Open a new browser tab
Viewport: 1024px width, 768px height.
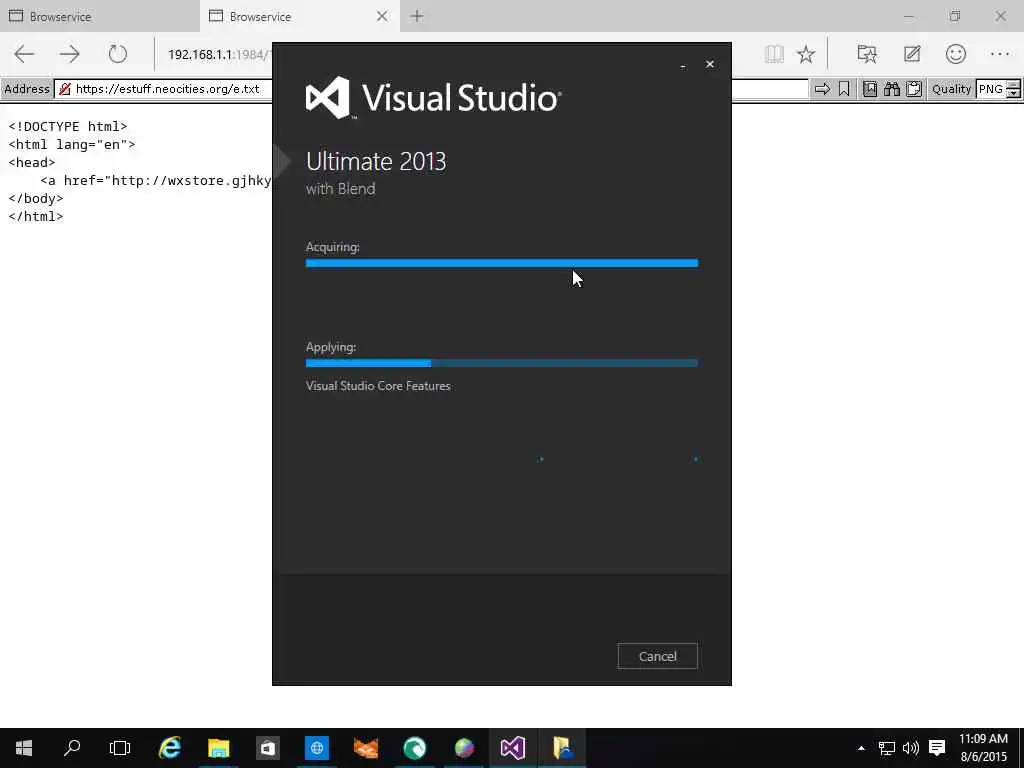[417, 16]
